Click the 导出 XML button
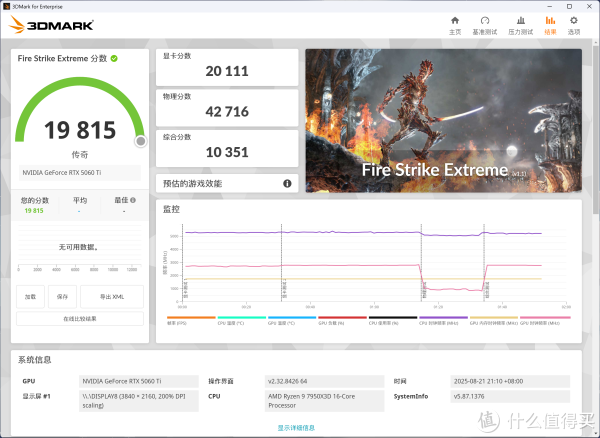 (x=111, y=297)
